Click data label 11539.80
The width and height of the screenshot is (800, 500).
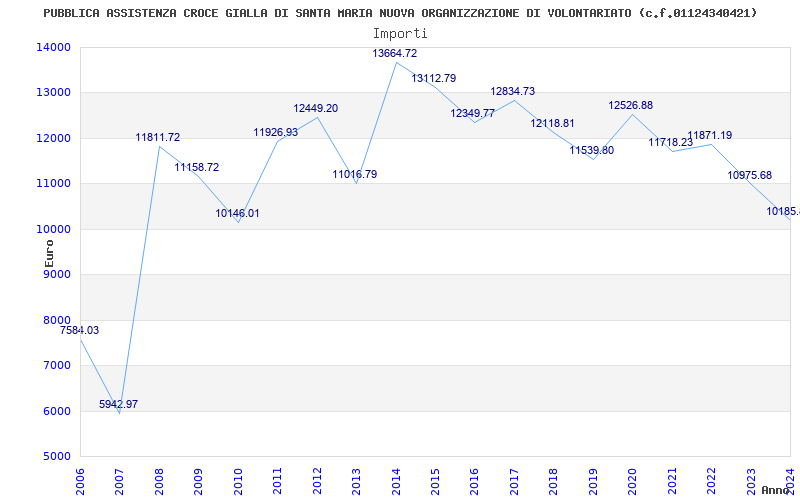[x=592, y=150]
